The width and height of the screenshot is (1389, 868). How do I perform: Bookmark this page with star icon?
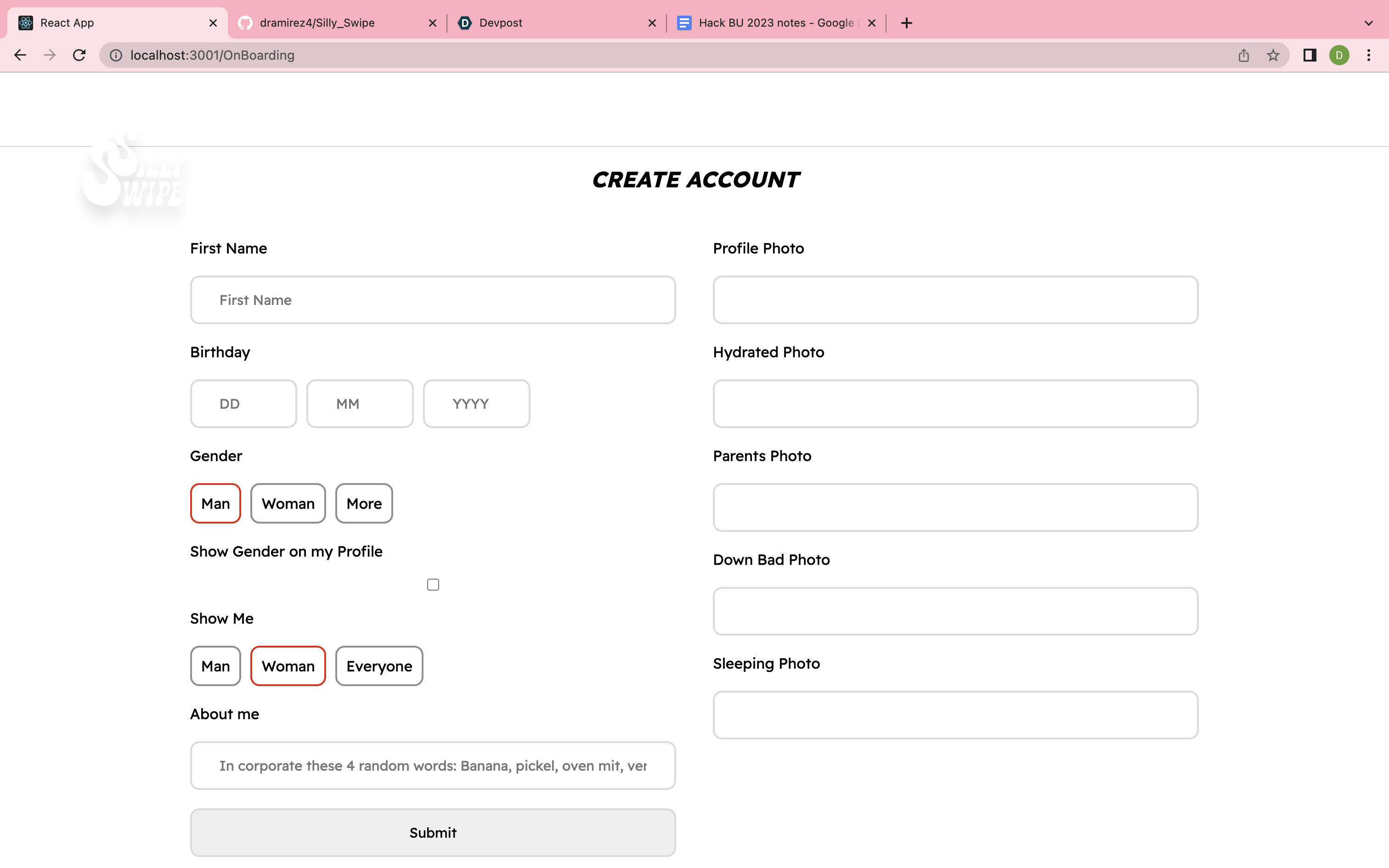pos(1273,55)
